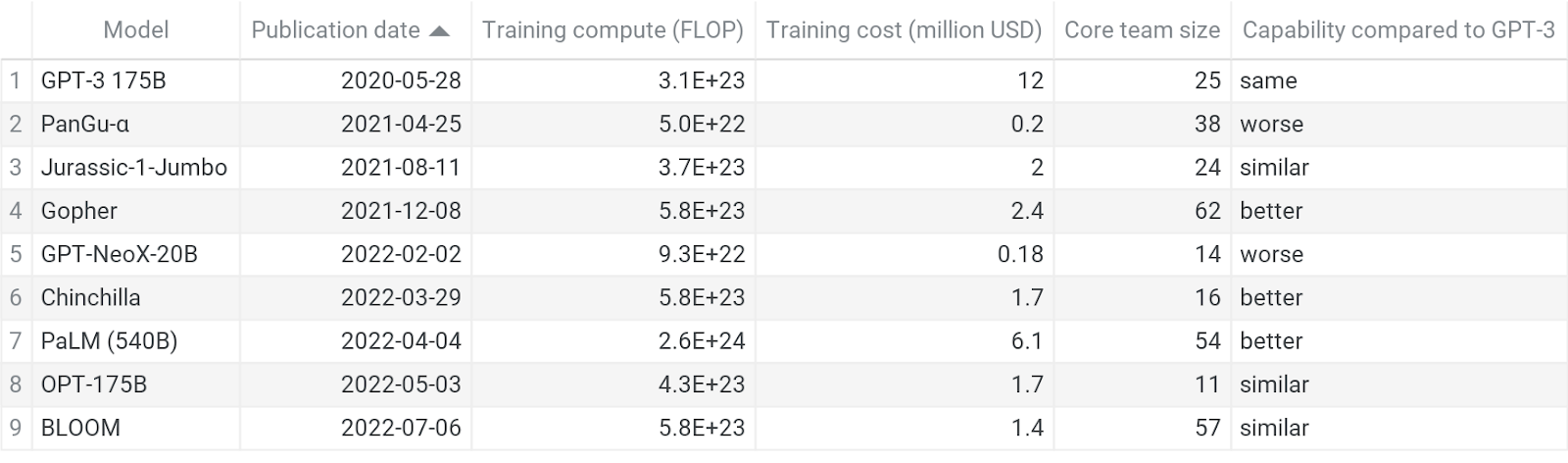Click the Gopher model name

pos(79,211)
